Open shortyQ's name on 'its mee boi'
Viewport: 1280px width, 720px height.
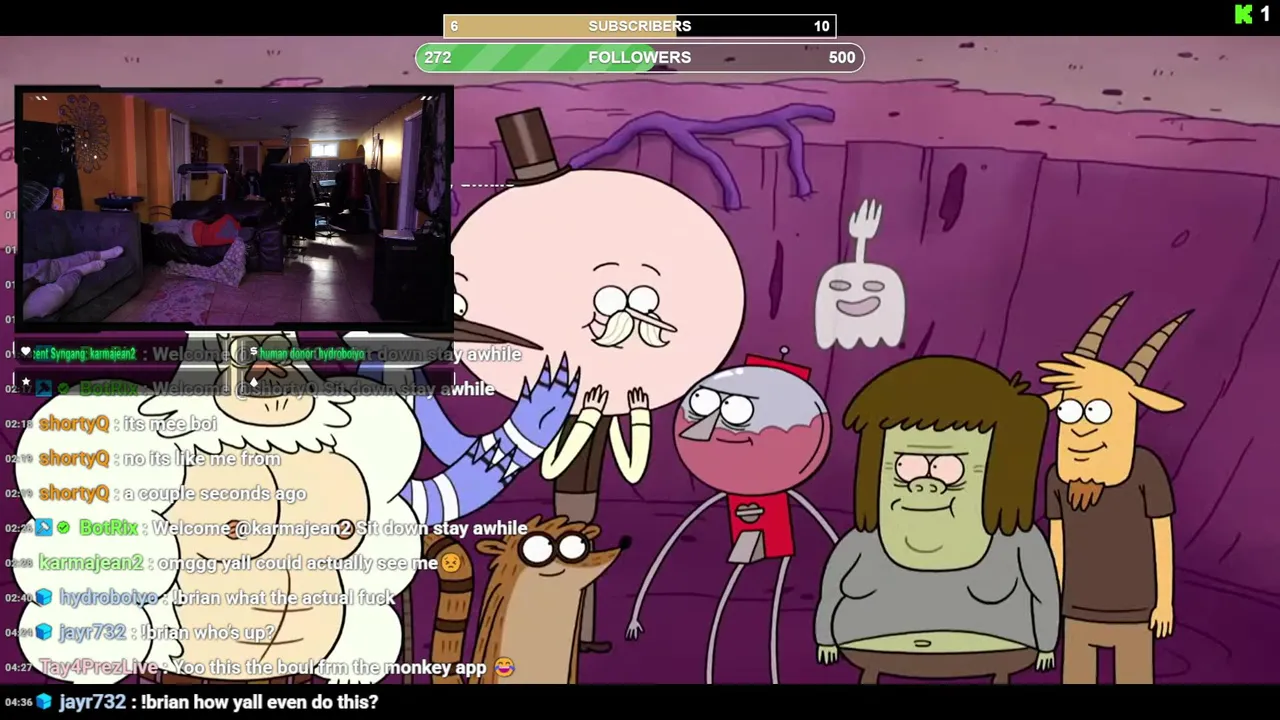click(74, 424)
